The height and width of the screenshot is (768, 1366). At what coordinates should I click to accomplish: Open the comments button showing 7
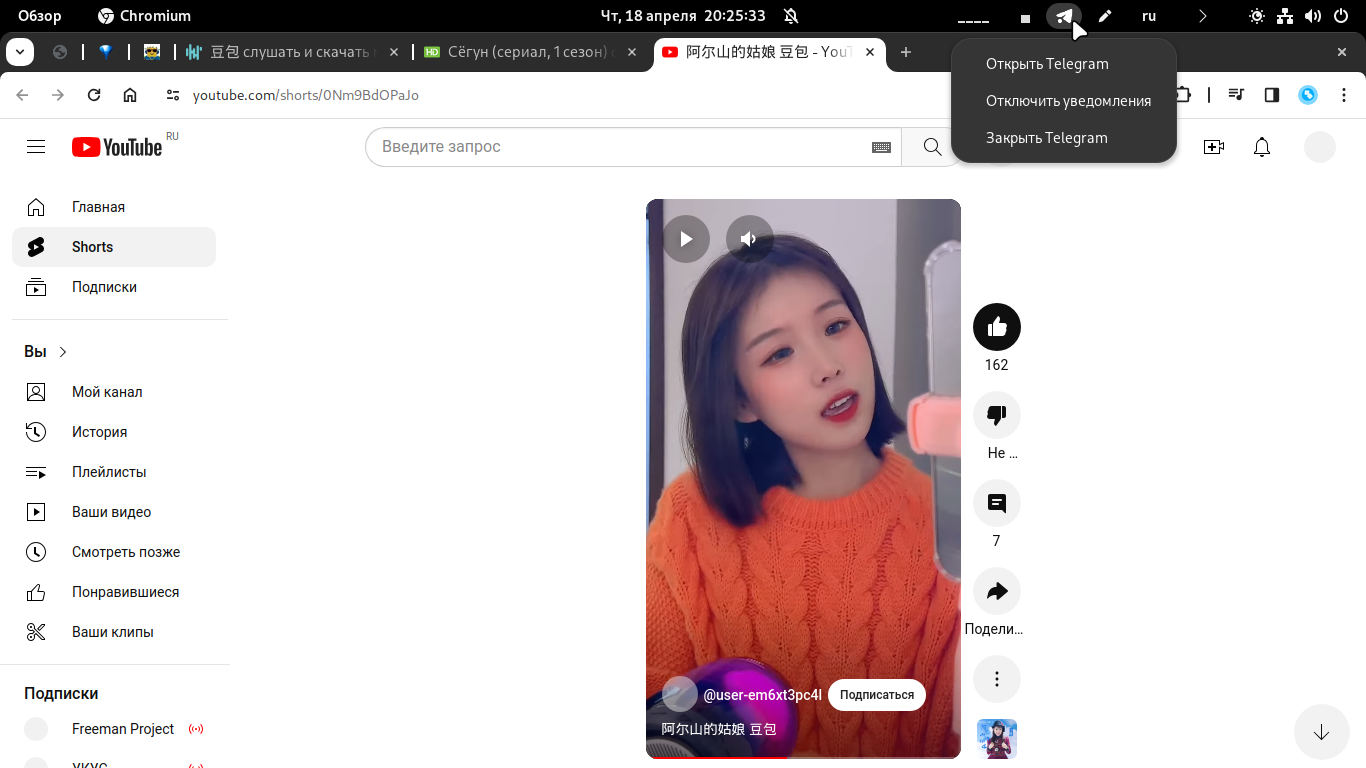997,503
